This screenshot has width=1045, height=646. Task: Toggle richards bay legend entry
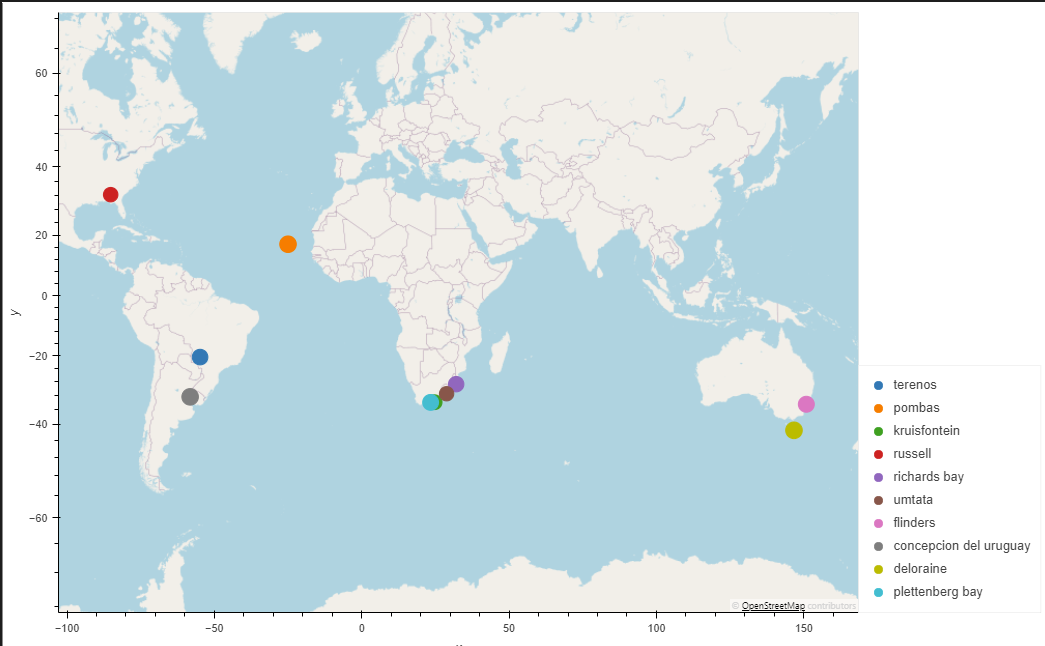tap(918, 477)
